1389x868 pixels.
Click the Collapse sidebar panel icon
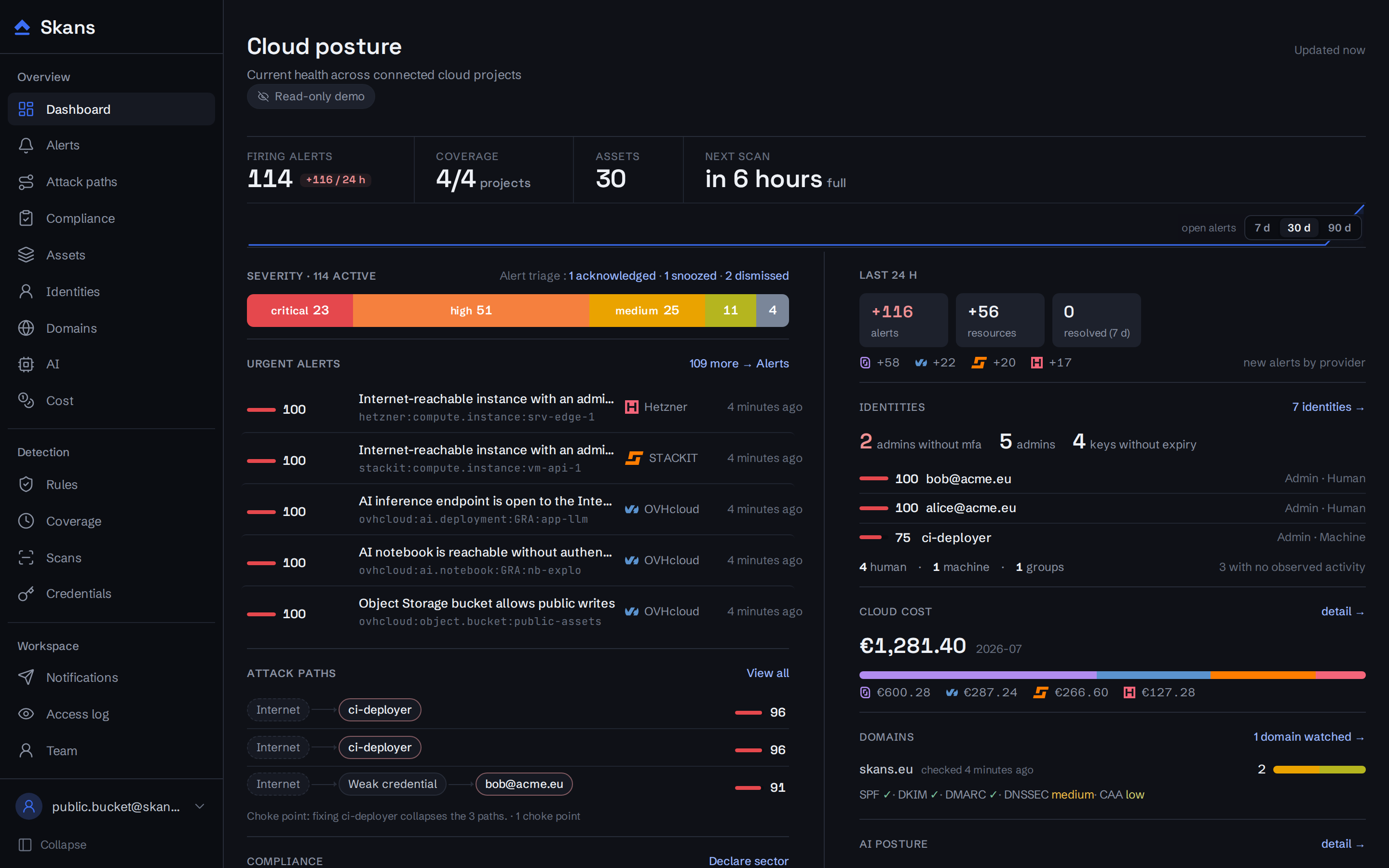[x=25, y=844]
